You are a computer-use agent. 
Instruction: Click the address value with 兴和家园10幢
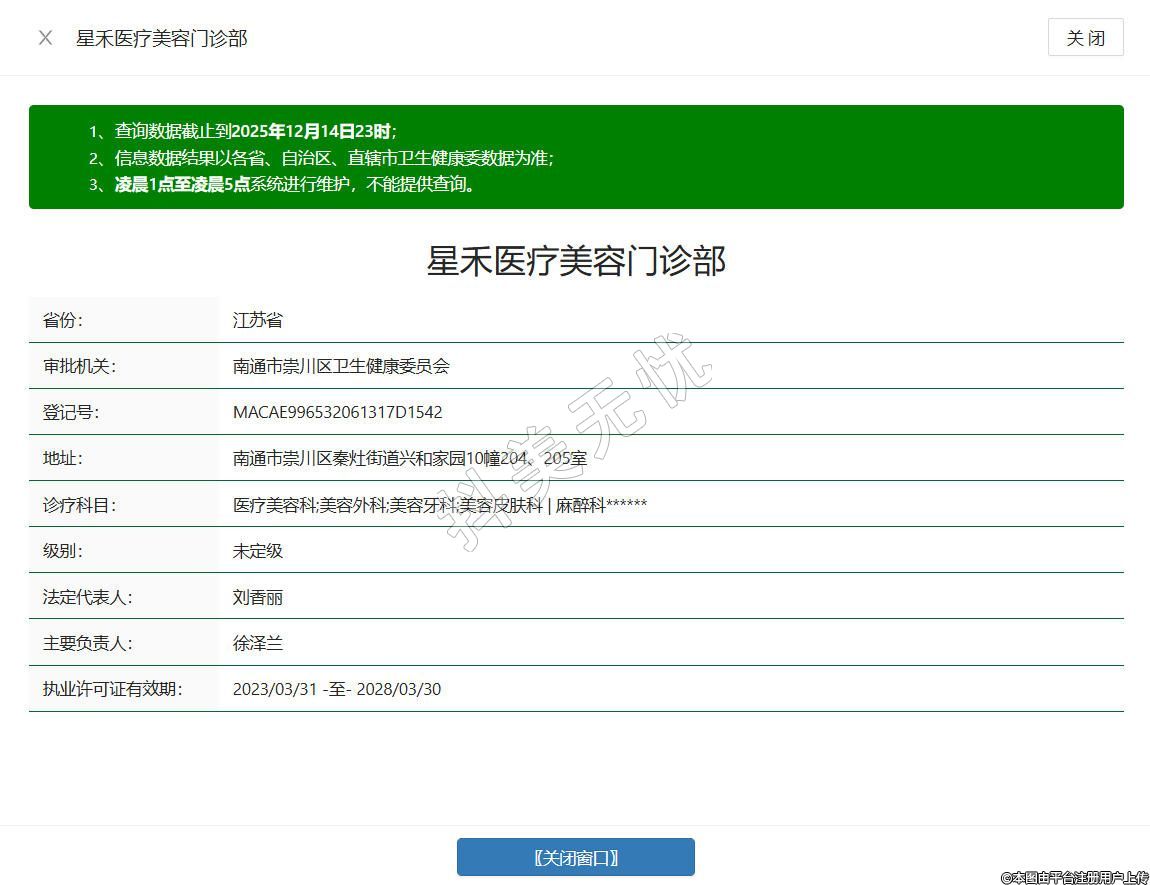[x=409, y=459]
